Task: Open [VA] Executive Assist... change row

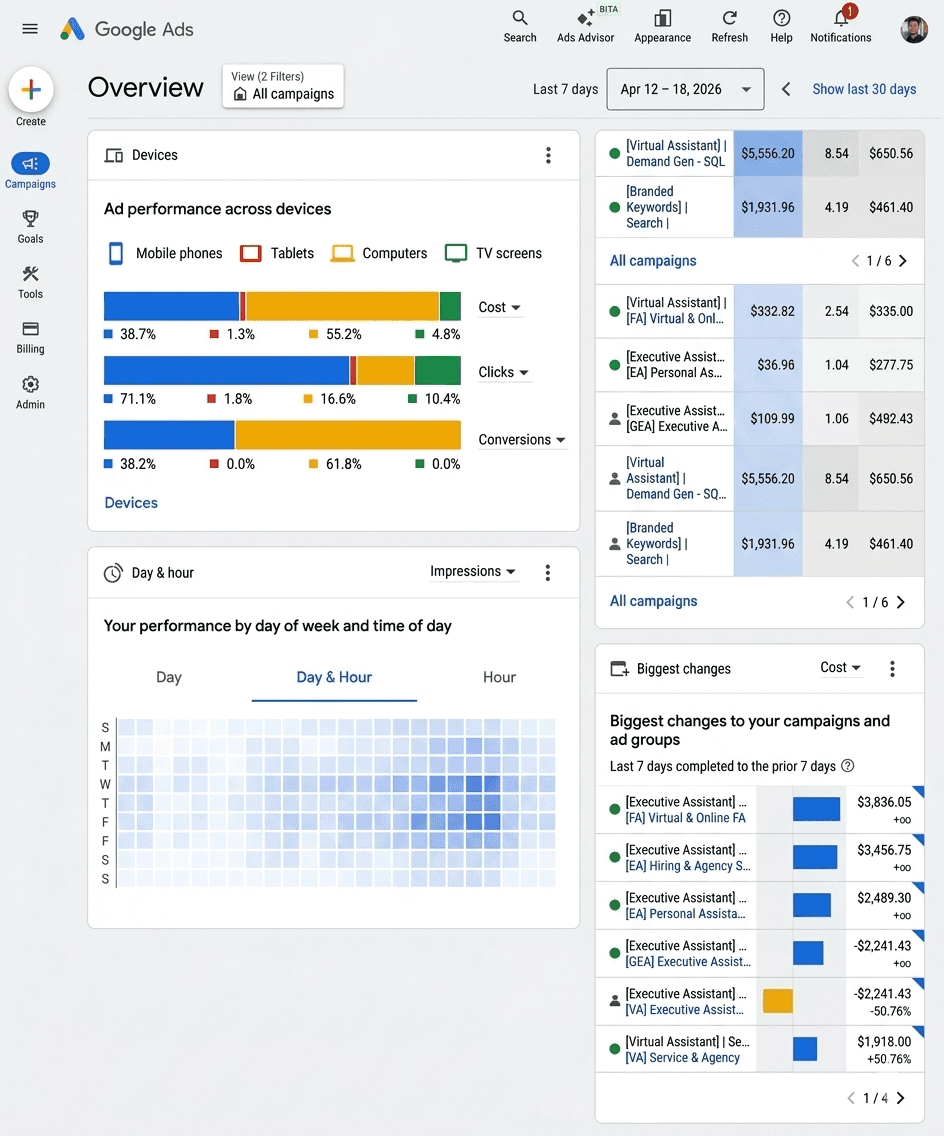Action: click(760, 1002)
